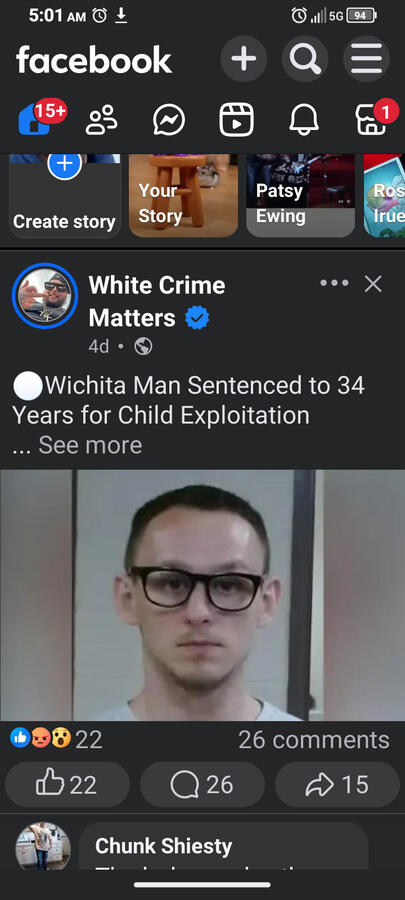Image resolution: width=405 pixels, height=900 pixels.
Task: Open three-dot post options menu
Action: [x=334, y=283]
